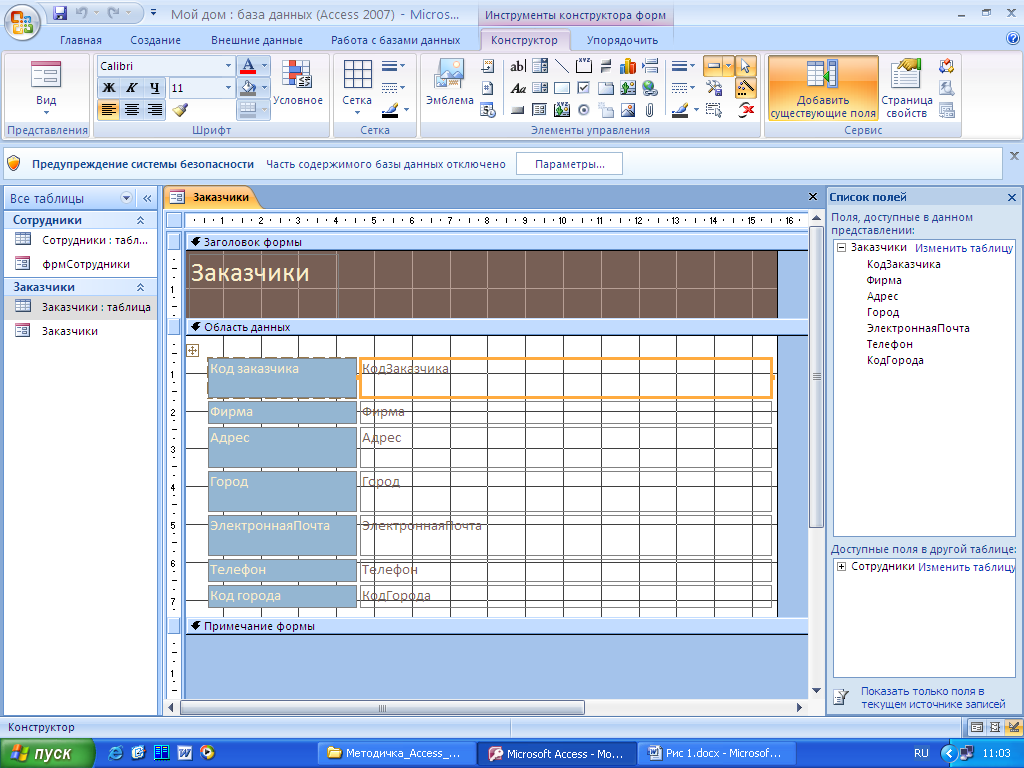Open the font size 11 dropdown
The height and width of the screenshot is (768, 1024).
(228, 88)
